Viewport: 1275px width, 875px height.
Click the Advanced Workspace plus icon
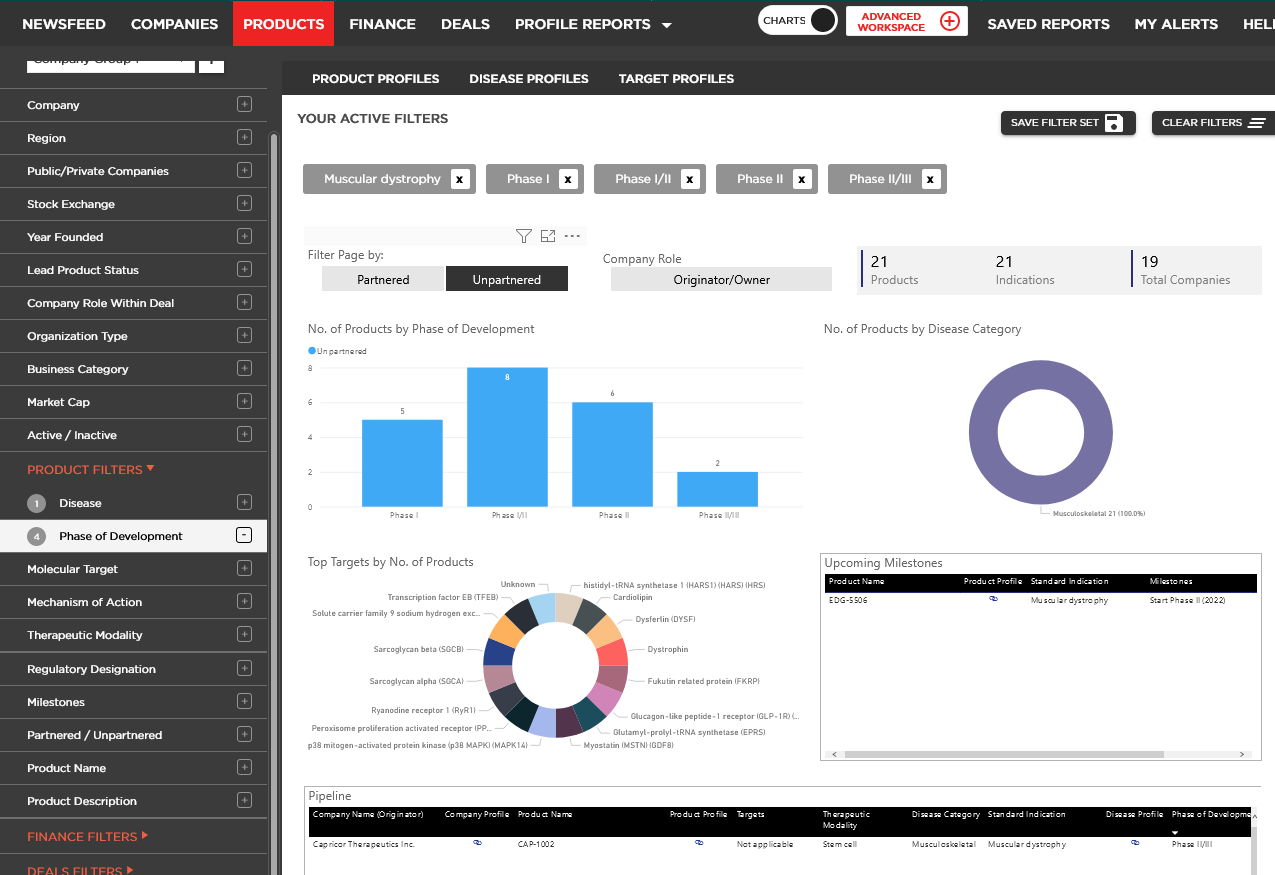[x=949, y=21]
